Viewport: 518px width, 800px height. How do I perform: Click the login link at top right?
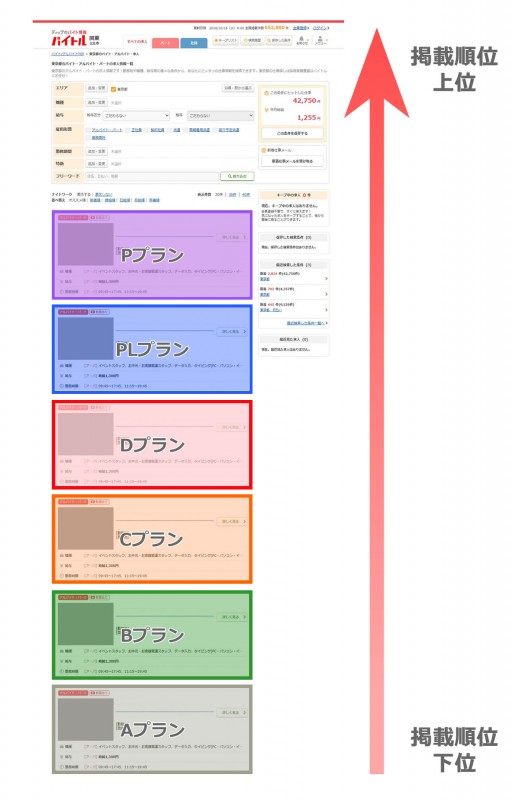pyautogui.click(x=320, y=28)
